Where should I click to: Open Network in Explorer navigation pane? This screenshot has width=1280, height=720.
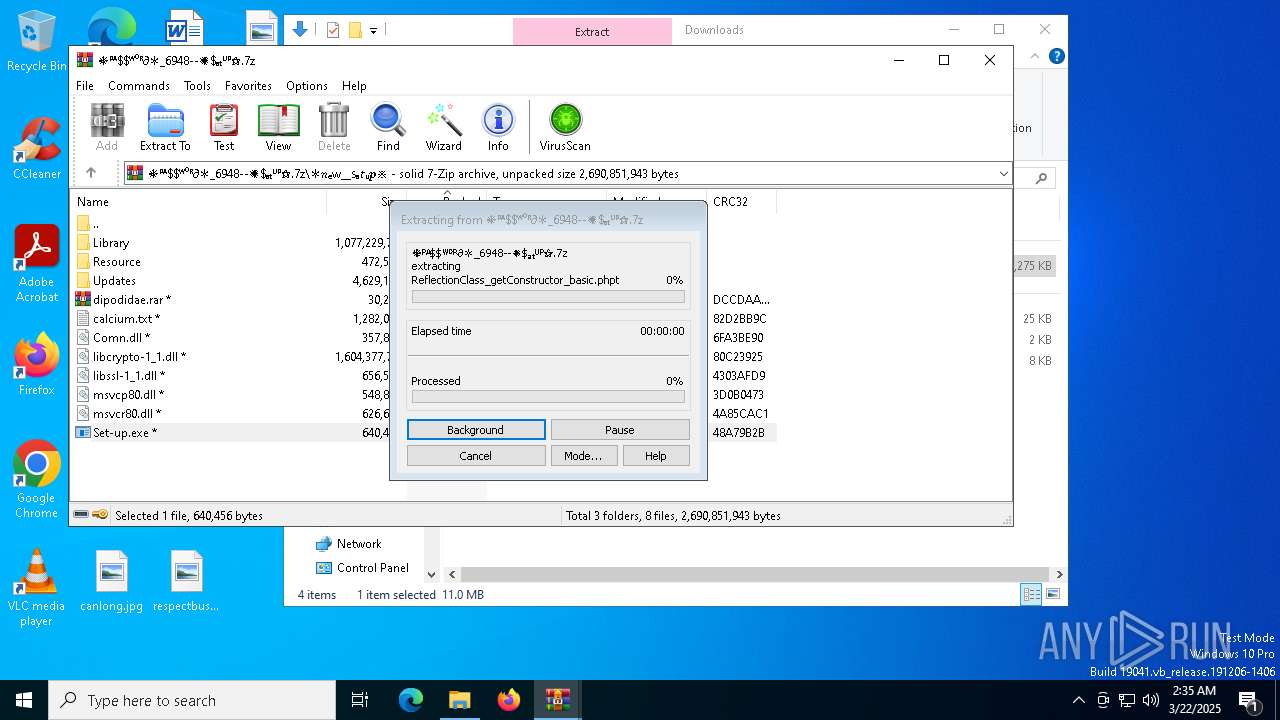[348, 544]
